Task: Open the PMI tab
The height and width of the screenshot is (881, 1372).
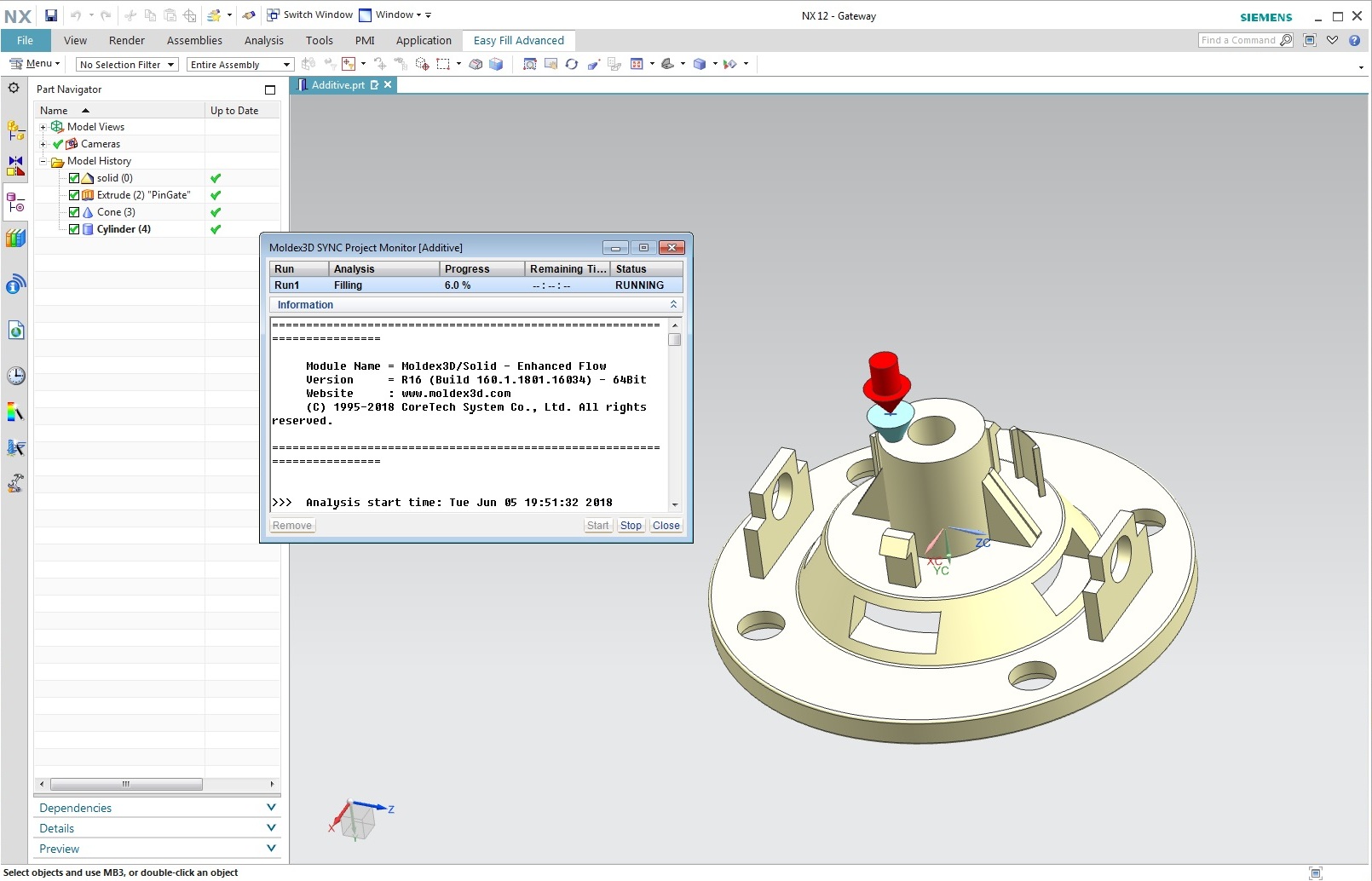Action: [x=365, y=40]
